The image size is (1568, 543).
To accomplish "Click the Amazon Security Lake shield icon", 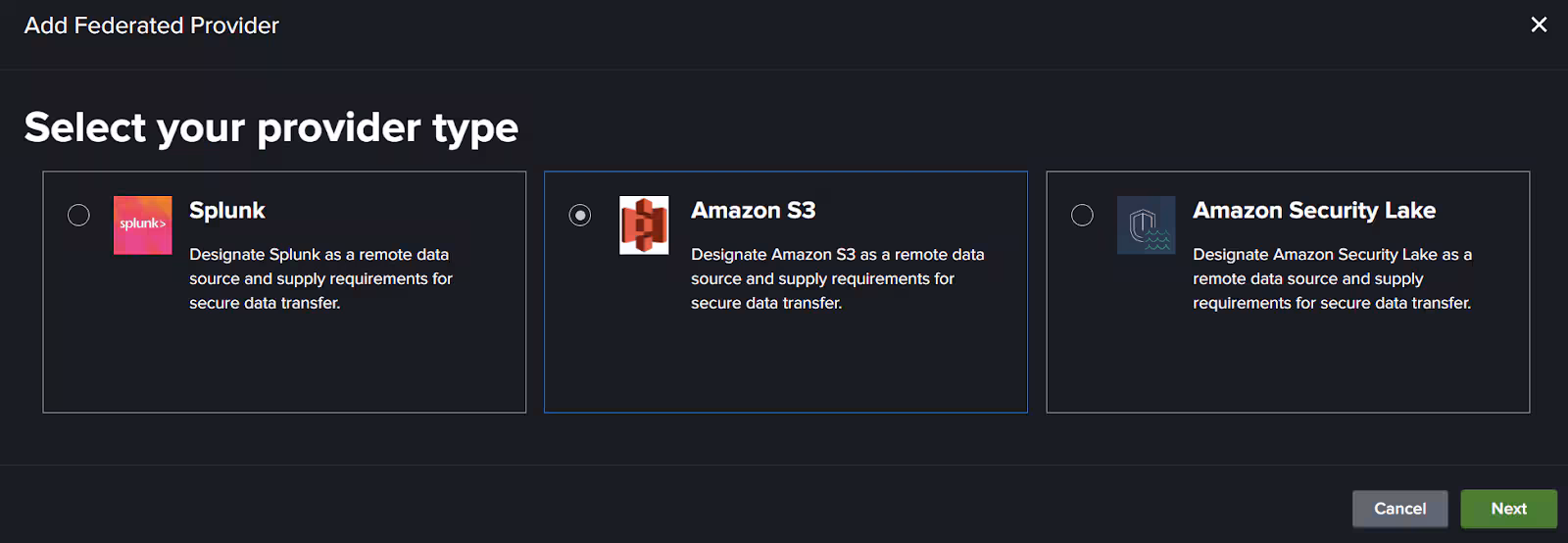I will click(x=1146, y=224).
